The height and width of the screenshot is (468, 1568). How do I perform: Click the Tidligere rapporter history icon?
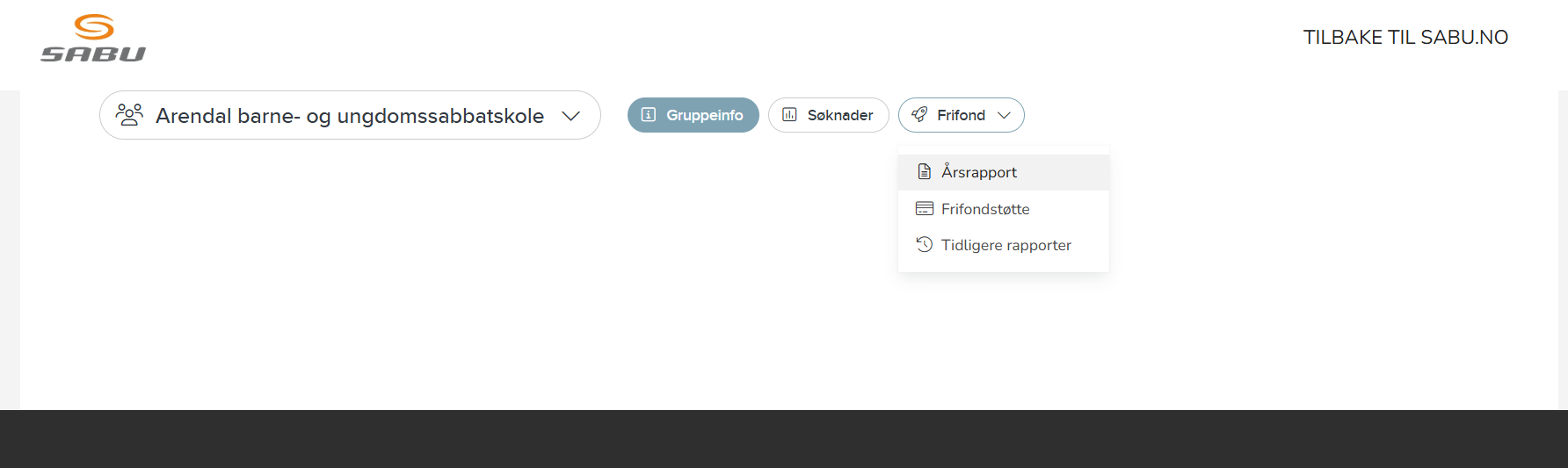click(924, 245)
